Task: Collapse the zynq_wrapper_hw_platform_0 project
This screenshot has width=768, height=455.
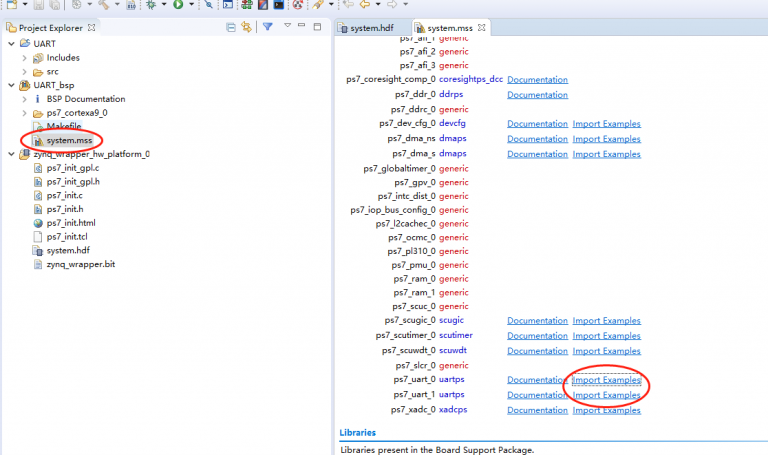Action: click(x=11, y=155)
